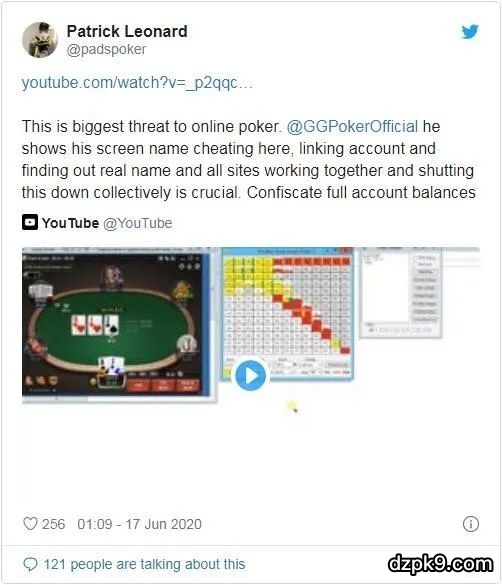
Task: Click the 01:09 - 17 Jun 2020 timestamp
Action: click(x=139, y=524)
